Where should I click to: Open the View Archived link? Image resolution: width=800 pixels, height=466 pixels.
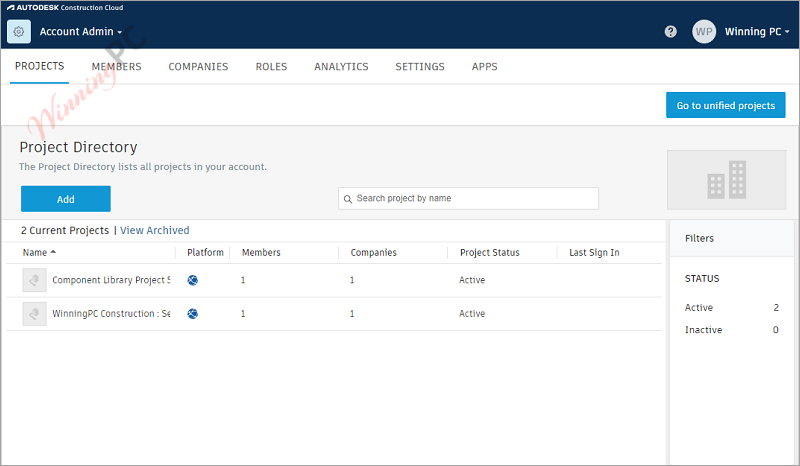pos(155,230)
